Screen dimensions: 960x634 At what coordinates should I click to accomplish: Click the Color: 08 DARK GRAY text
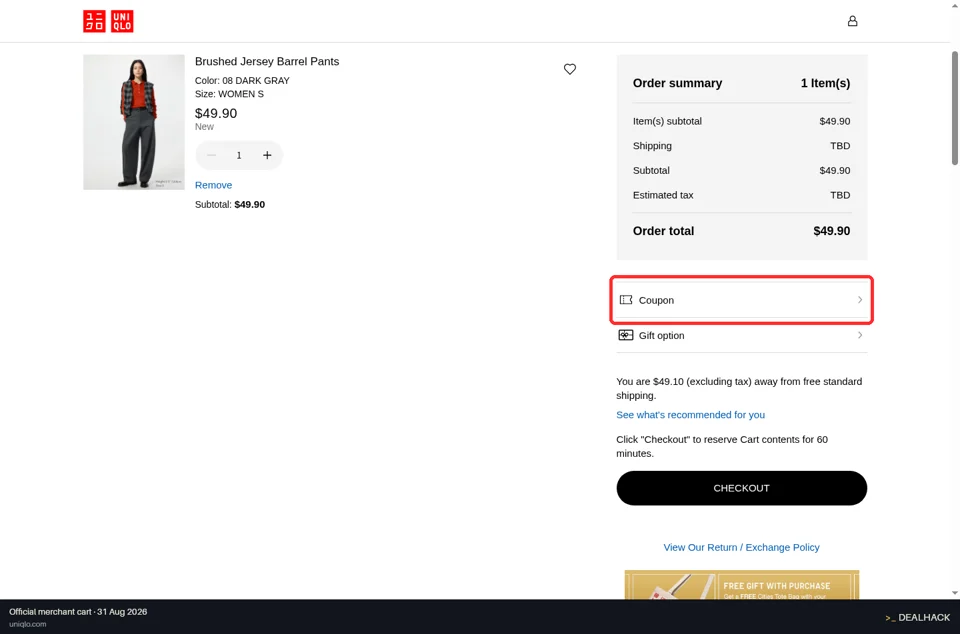click(242, 80)
